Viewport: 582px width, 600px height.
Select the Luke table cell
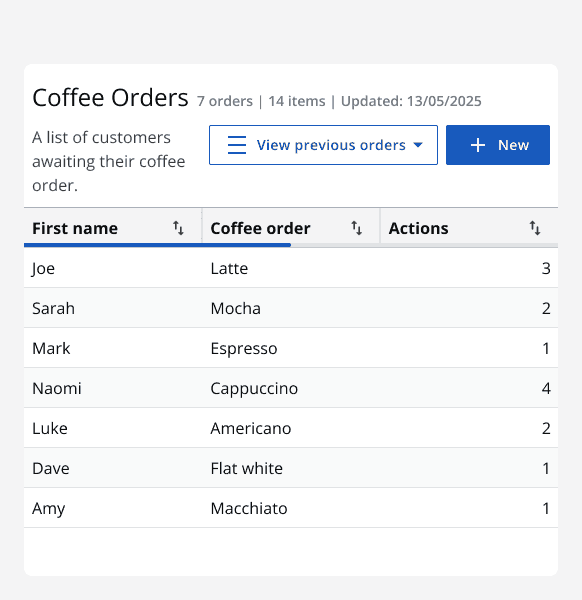click(x=113, y=428)
